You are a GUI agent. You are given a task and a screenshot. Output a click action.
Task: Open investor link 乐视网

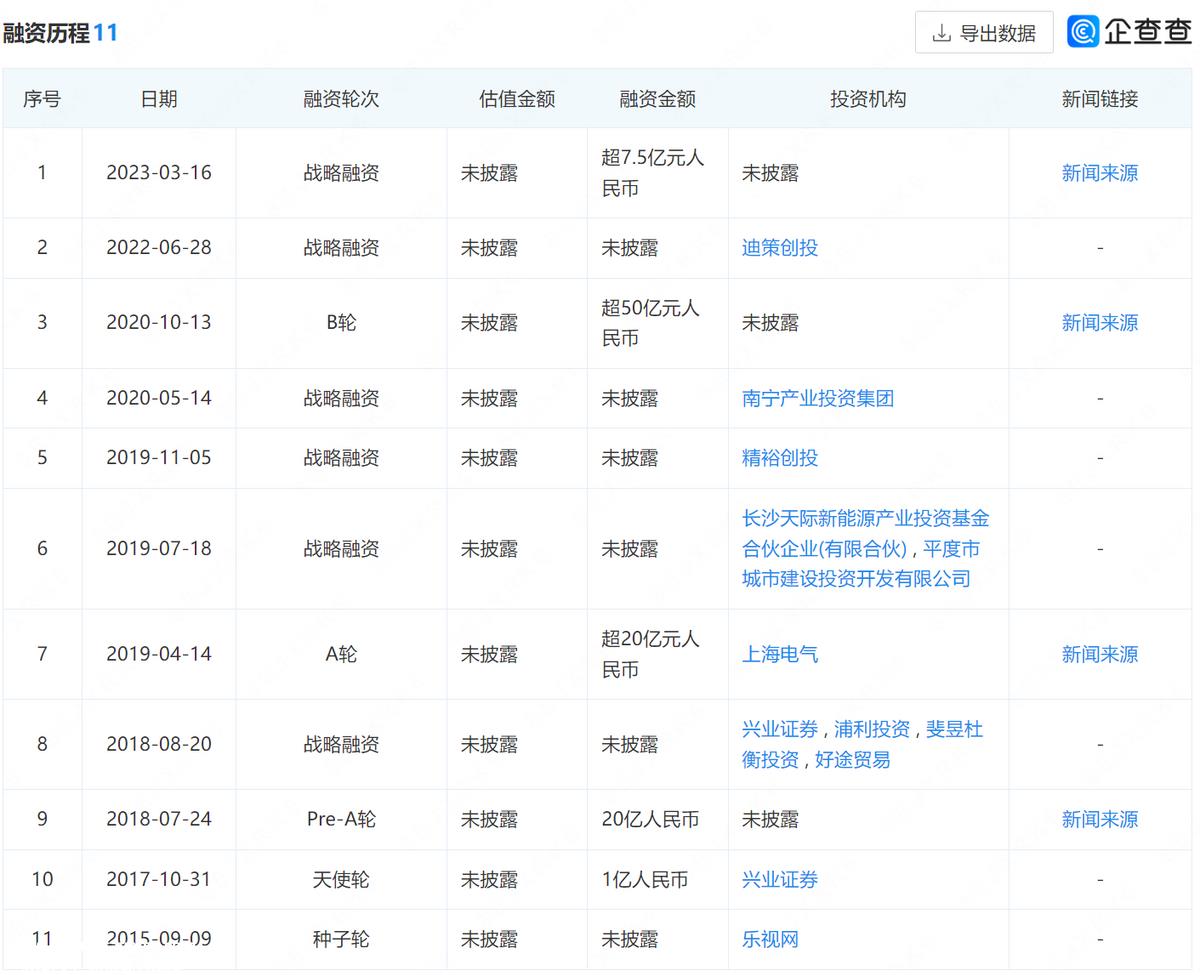coord(770,939)
